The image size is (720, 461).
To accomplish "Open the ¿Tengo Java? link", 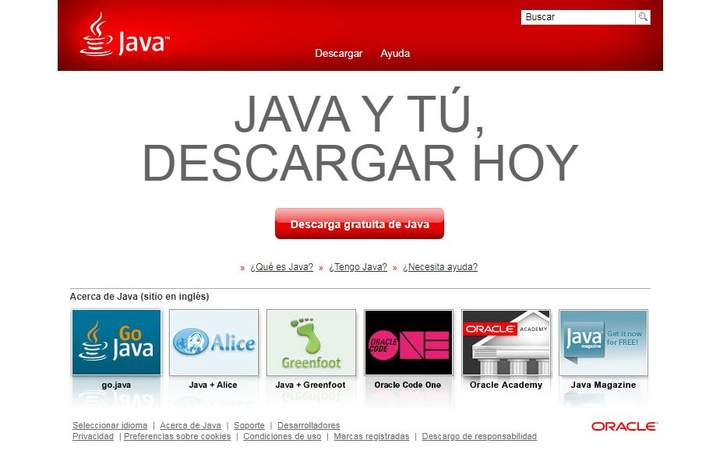I will pyautogui.click(x=358, y=267).
